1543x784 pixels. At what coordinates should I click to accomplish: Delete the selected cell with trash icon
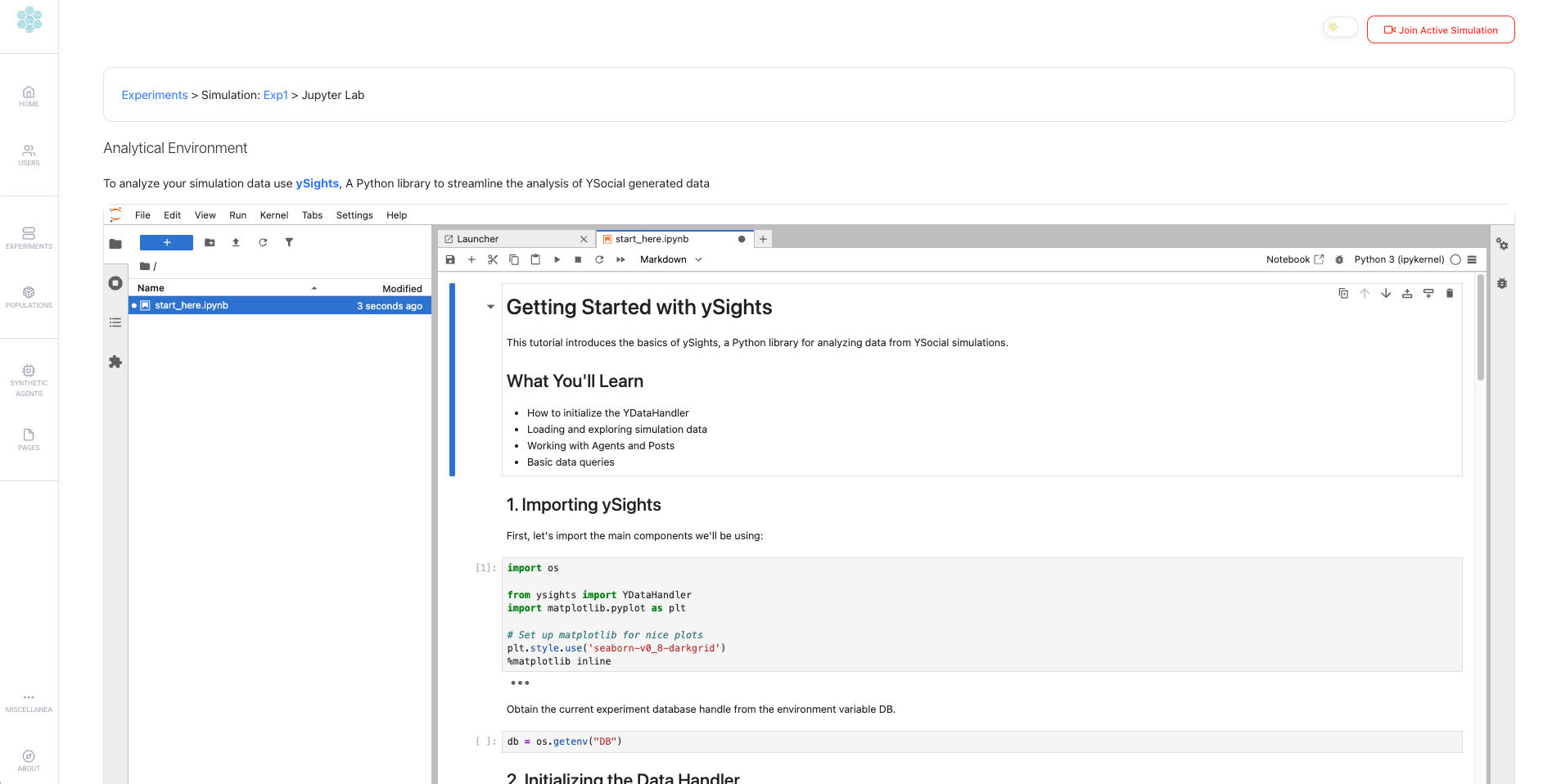pos(1450,293)
